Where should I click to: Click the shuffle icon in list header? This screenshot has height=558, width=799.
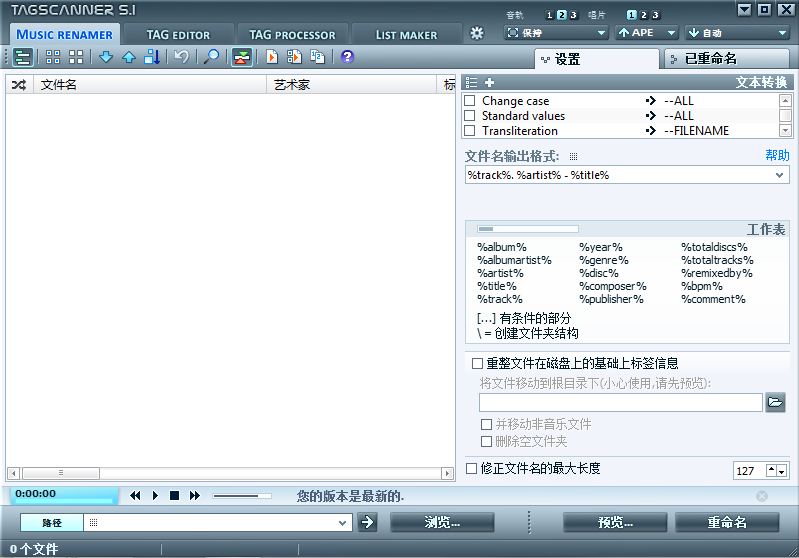[18, 85]
